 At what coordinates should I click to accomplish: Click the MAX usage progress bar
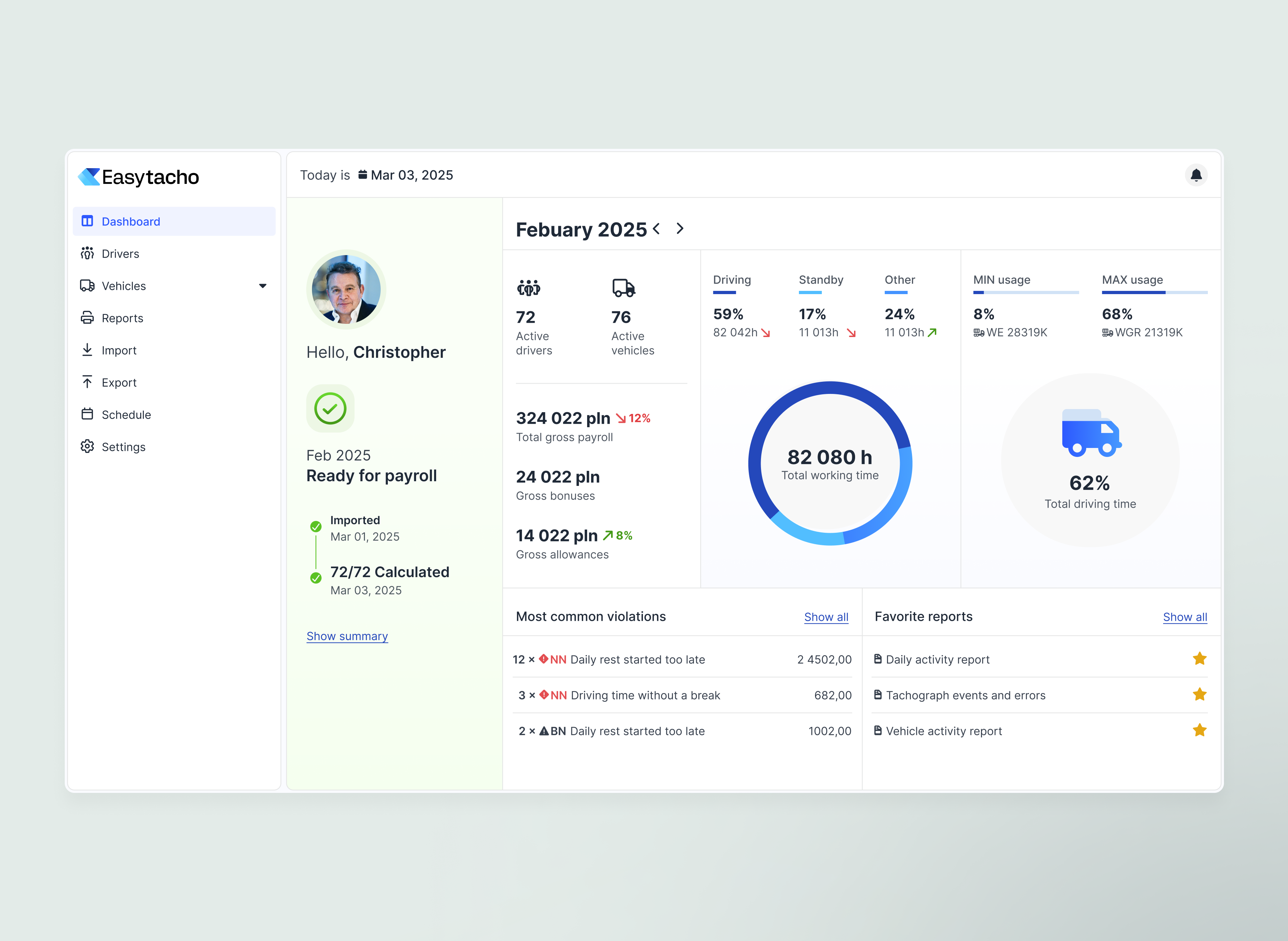pyautogui.click(x=1155, y=292)
